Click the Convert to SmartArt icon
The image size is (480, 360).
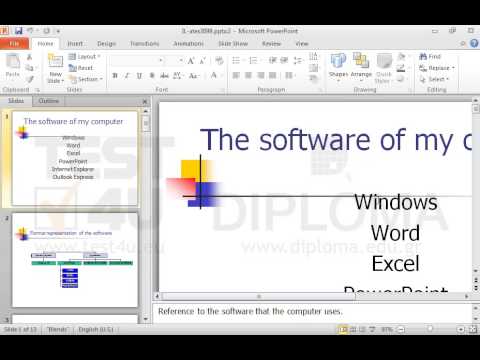coord(313,79)
